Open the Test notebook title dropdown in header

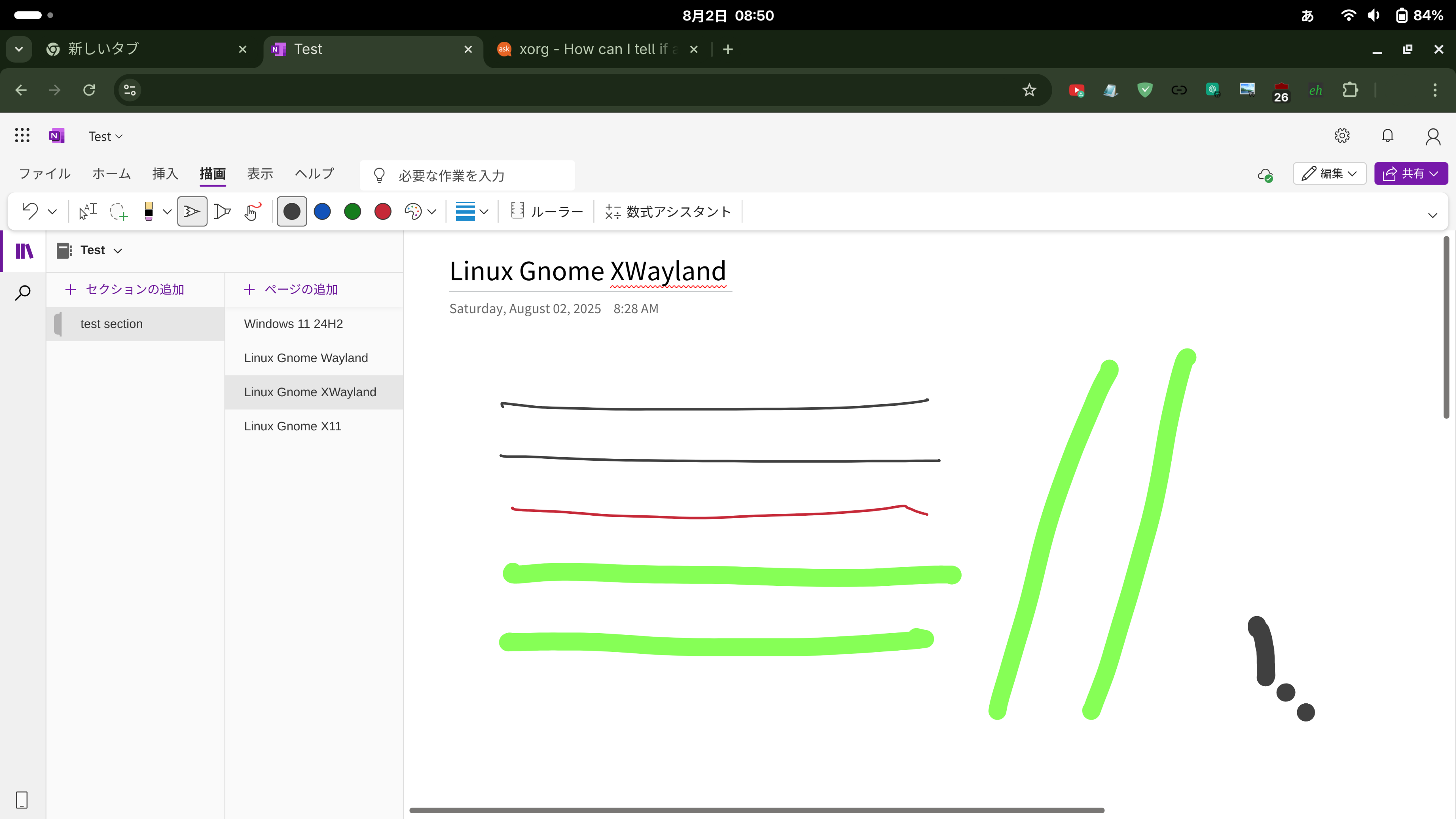pyautogui.click(x=106, y=136)
